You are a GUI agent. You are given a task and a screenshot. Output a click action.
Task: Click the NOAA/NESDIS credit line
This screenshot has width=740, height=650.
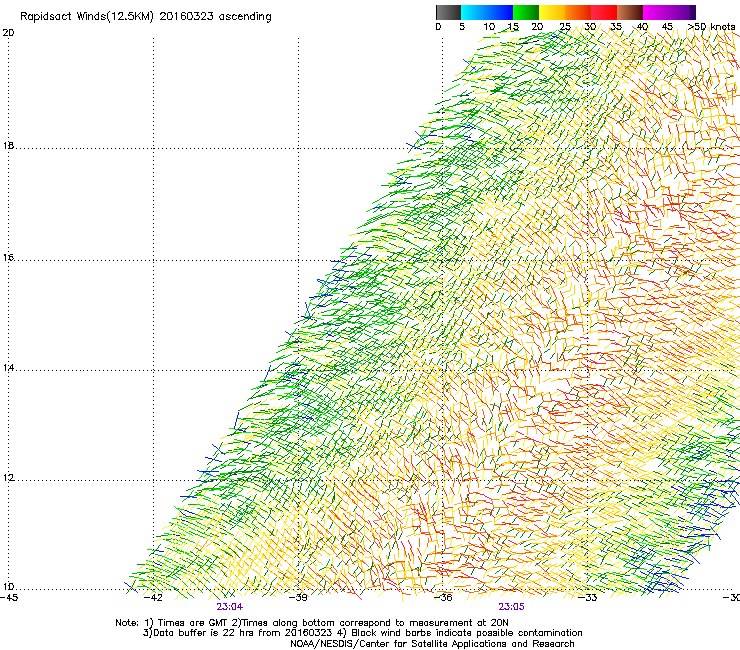pos(432,644)
